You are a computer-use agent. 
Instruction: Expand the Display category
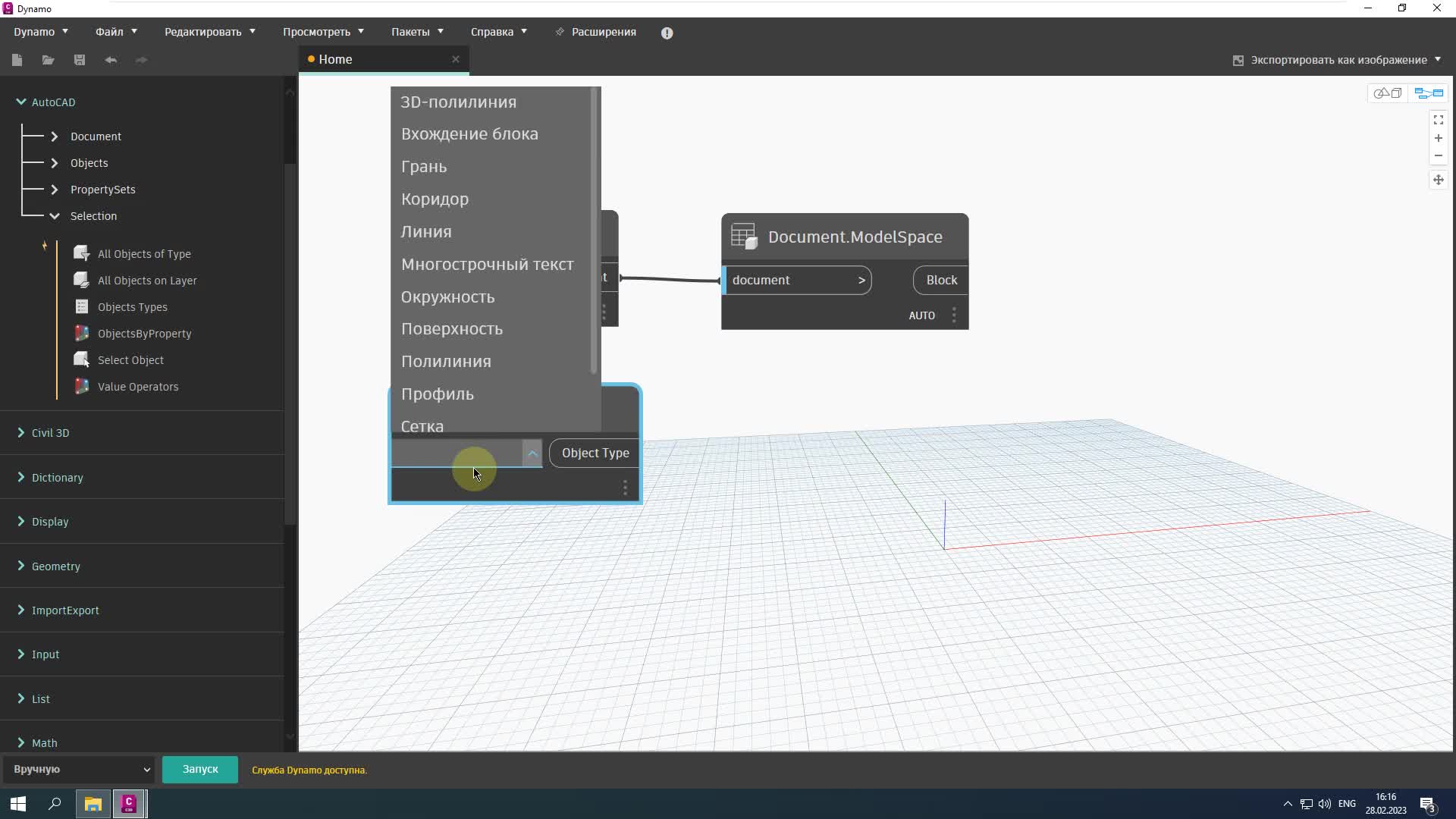click(21, 521)
